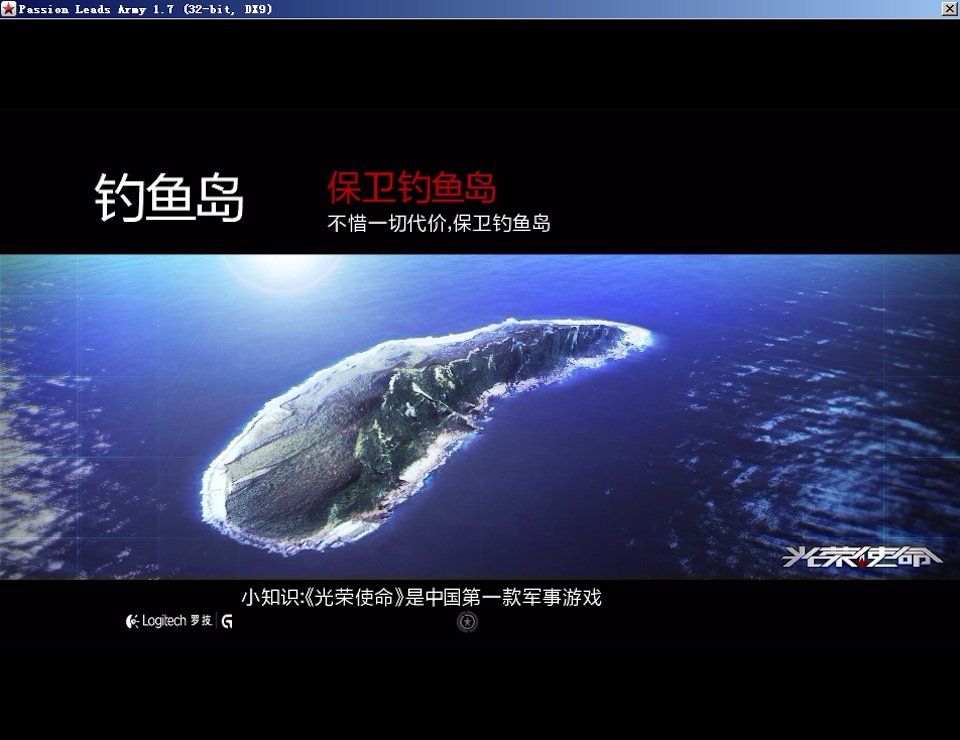Viewport: 960px width, 740px height.
Task: Click the red star app icon in title bar
Action: click(x=9, y=9)
